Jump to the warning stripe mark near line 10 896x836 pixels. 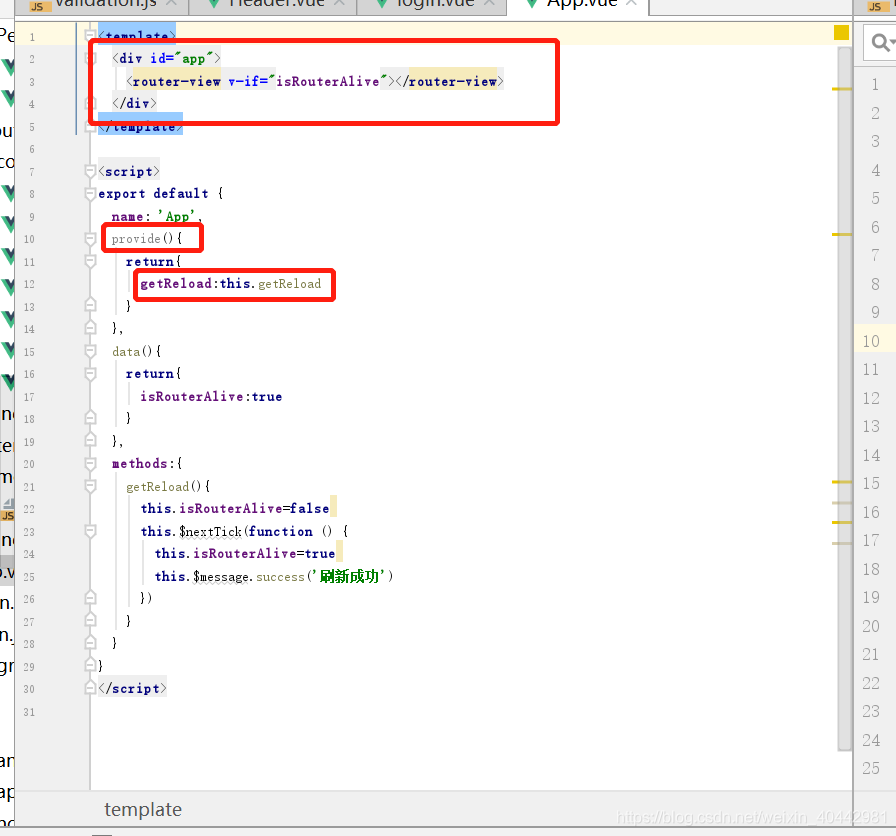pyautogui.click(x=841, y=234)
